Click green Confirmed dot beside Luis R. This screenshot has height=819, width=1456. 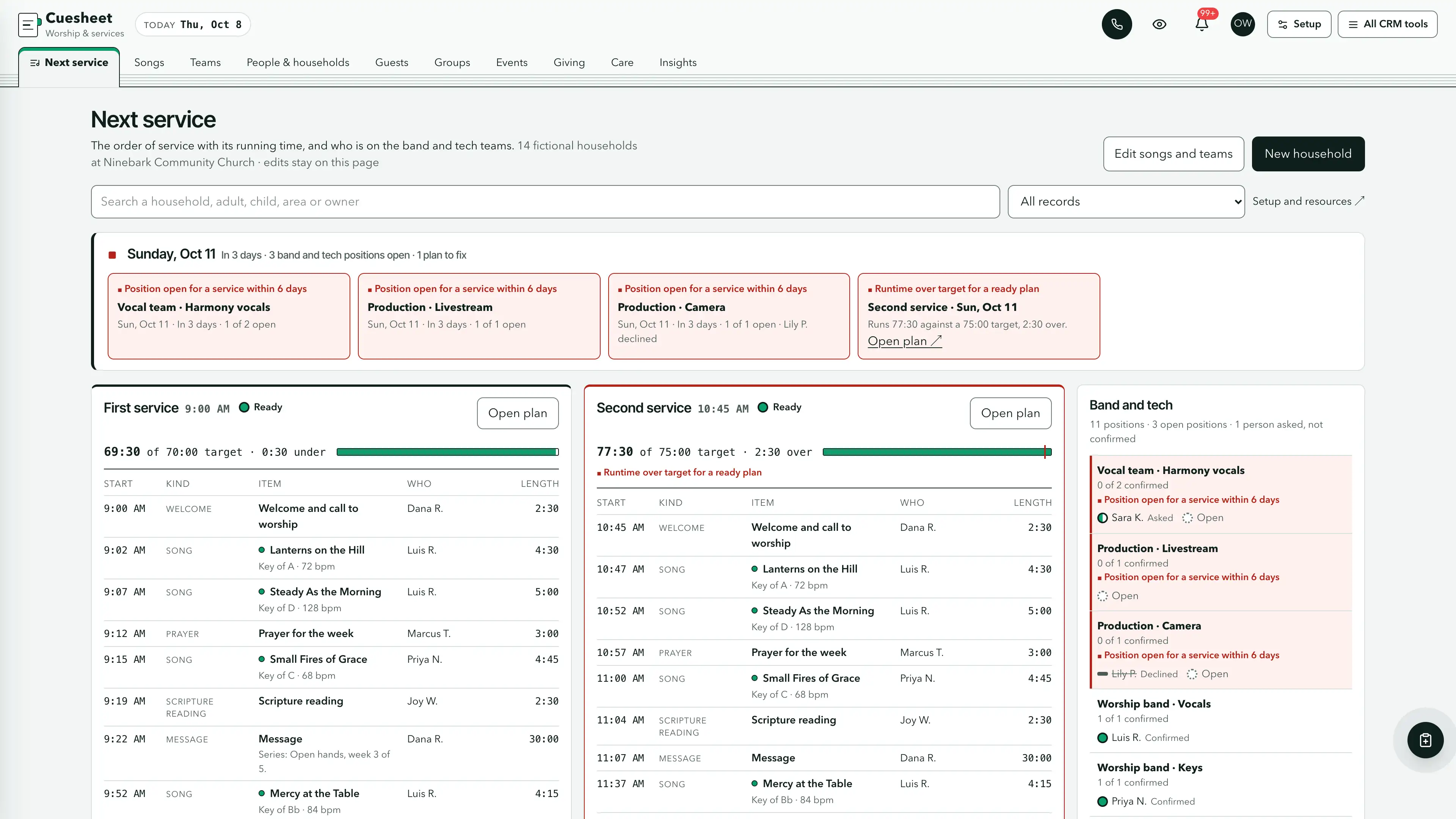[1102, 737]
